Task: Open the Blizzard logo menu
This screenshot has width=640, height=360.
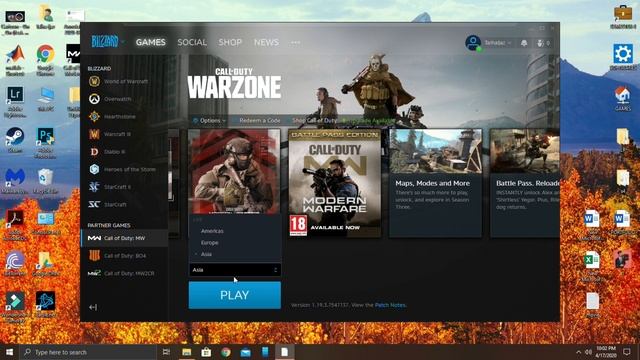Action: coord(108,42)
